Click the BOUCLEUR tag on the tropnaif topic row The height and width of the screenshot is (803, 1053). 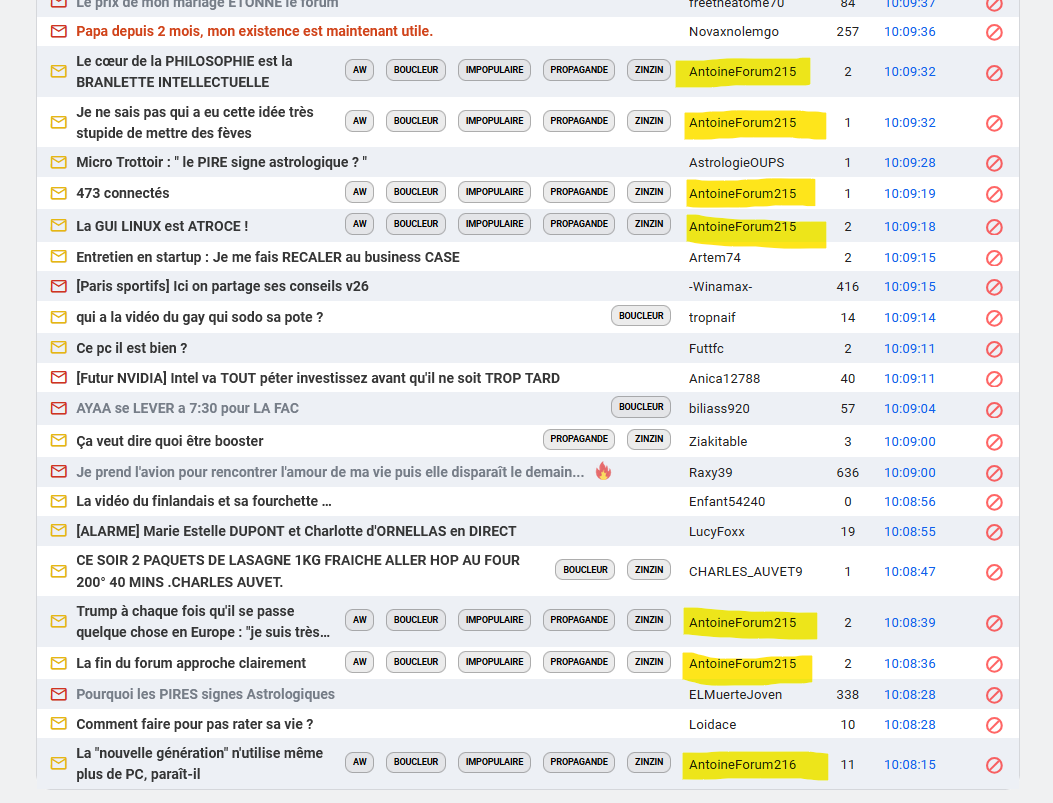(641, 316)
